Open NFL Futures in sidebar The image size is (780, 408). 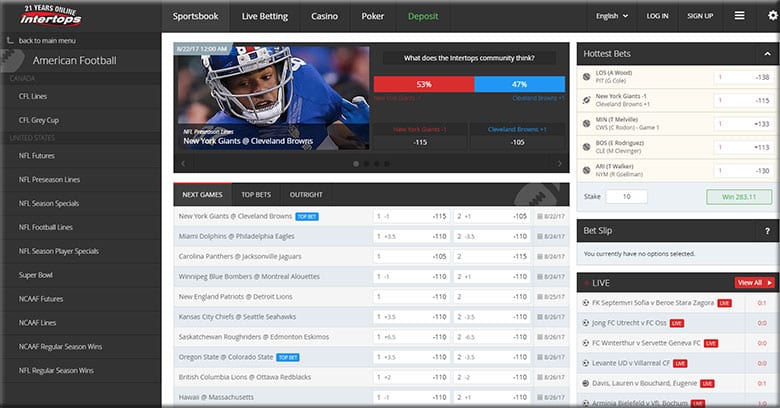(x=82, y=156)
